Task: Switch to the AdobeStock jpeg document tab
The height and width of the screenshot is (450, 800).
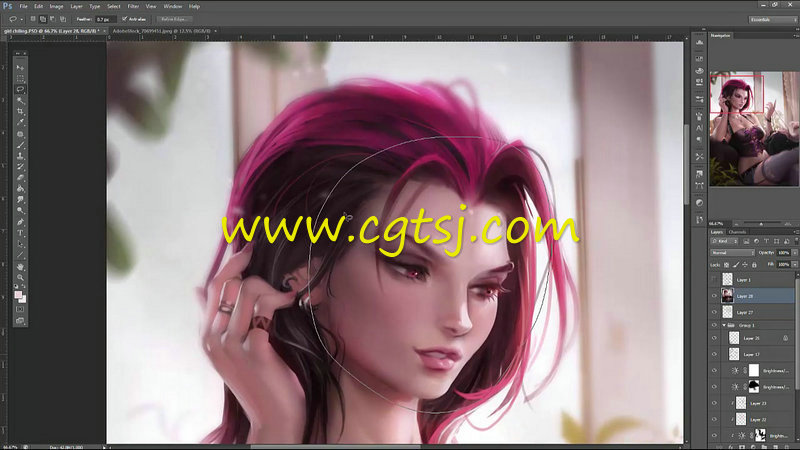Action: (161, 31)
